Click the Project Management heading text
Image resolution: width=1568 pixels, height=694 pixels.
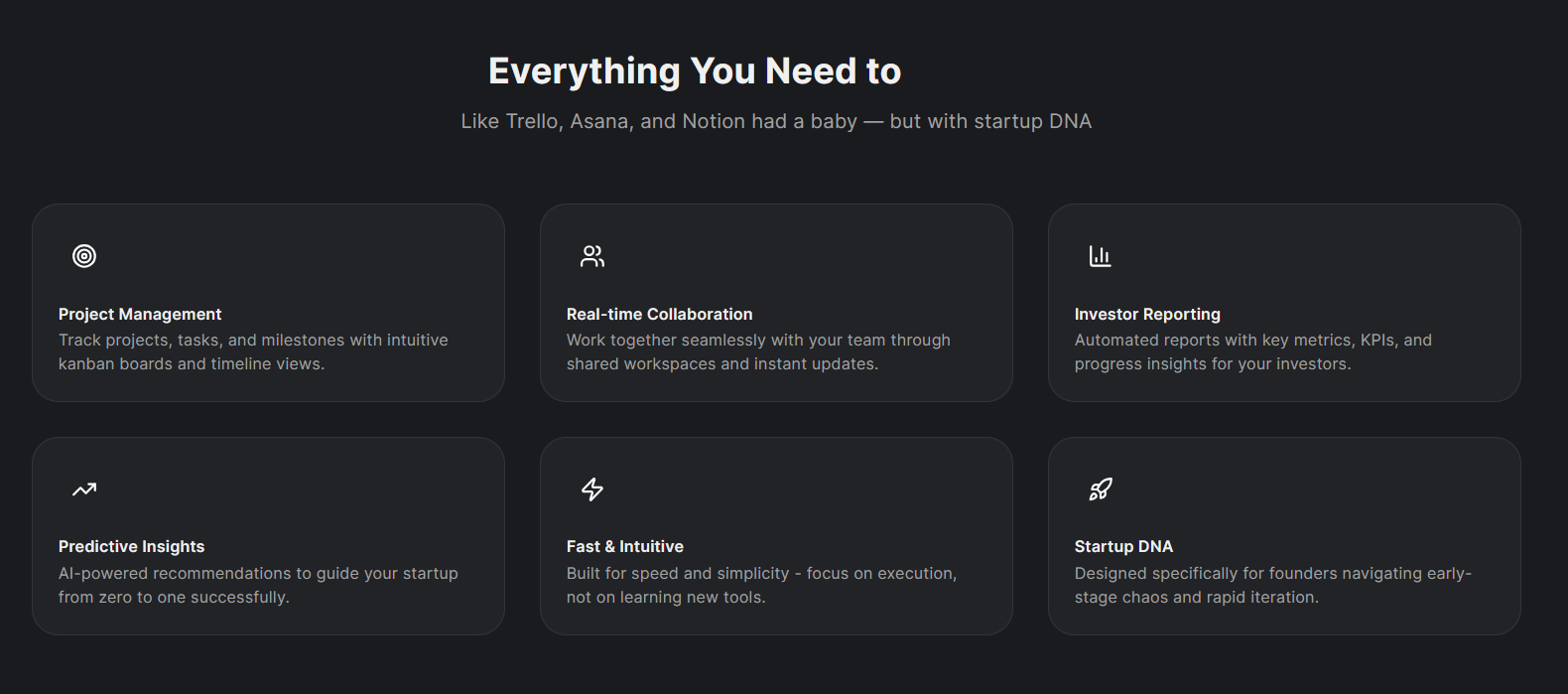tap(140, 314)
